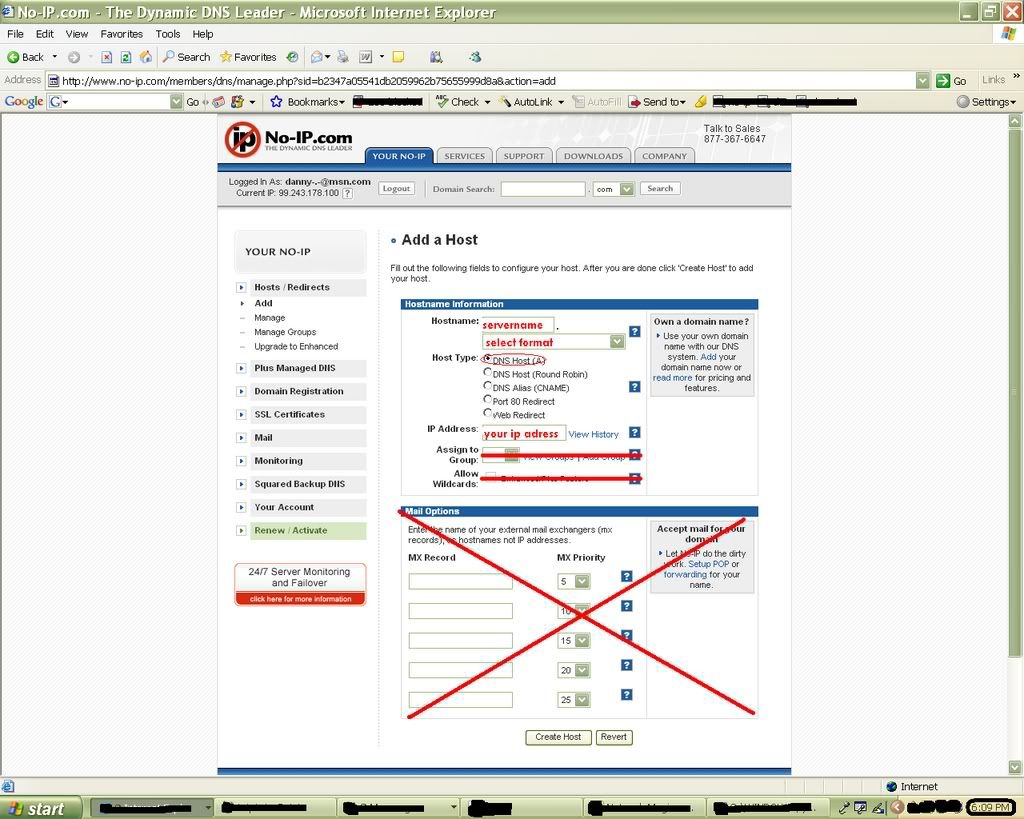Open the Favorites menu in menu bar
The image size is (1024, 819).
click(121, 34)
